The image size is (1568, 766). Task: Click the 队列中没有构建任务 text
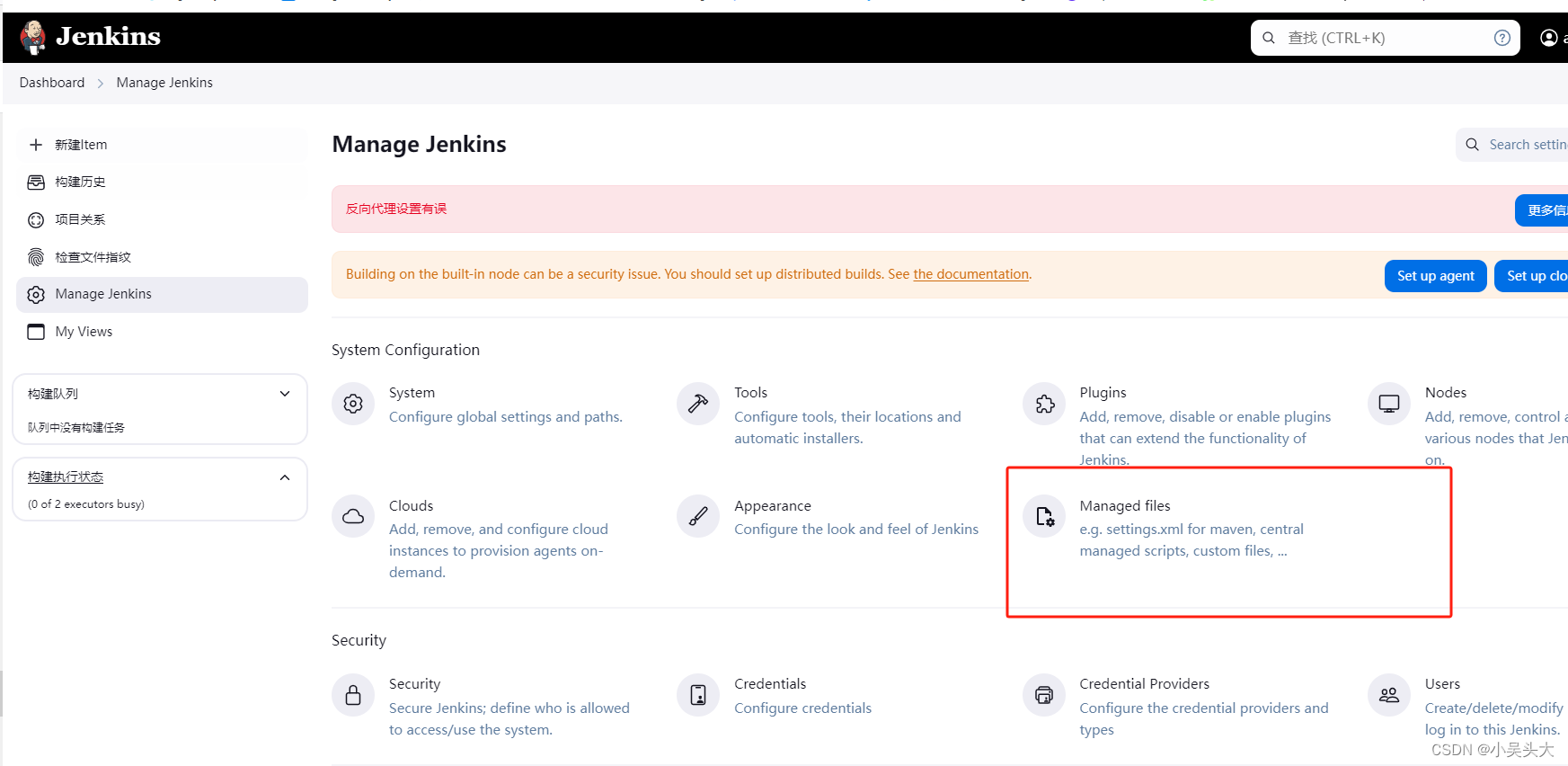pos(76,428)
